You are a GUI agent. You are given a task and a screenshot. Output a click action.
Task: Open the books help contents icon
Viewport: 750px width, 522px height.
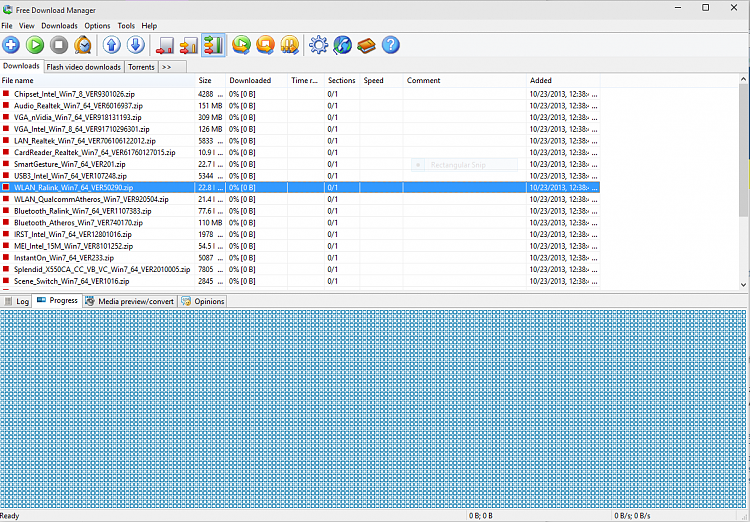tap(366, 45)
